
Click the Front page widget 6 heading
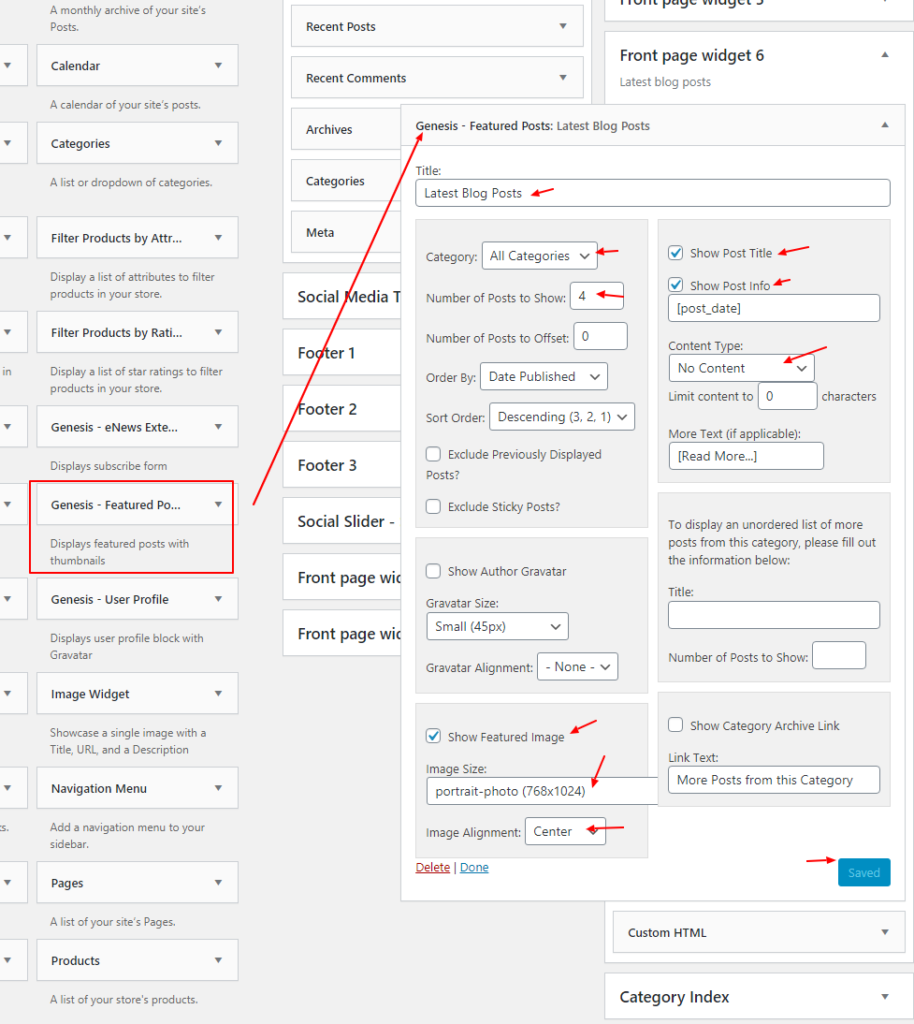(x=691, y=56)
